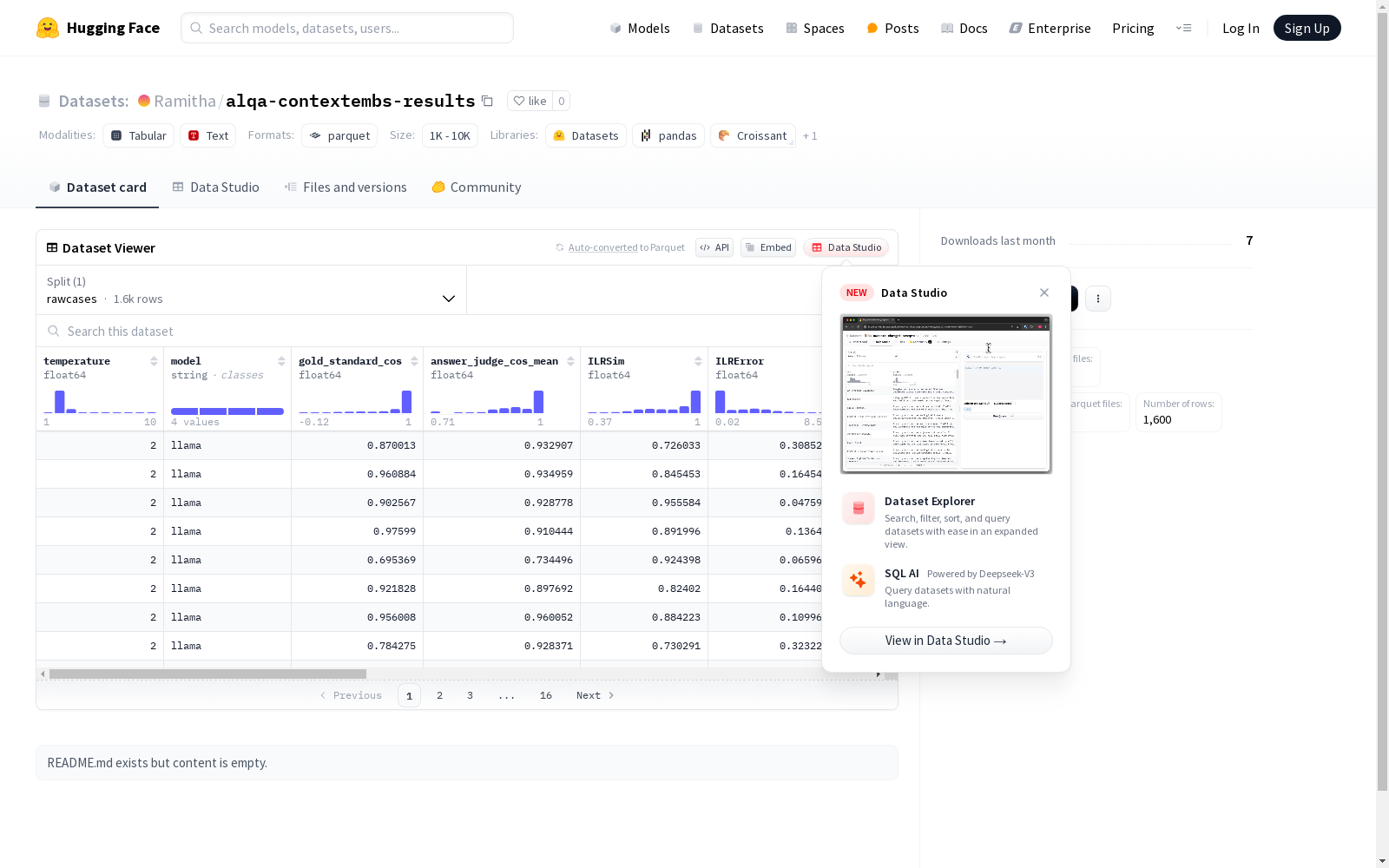
Task: Click the Data Studio button in viewer header
Action: pos(846,247)
